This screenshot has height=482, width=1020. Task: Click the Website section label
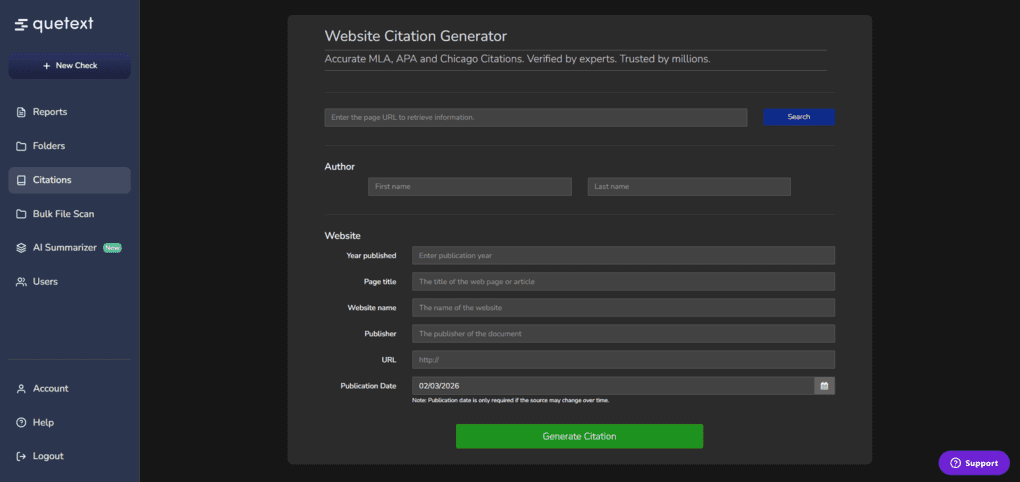(342, 235)
